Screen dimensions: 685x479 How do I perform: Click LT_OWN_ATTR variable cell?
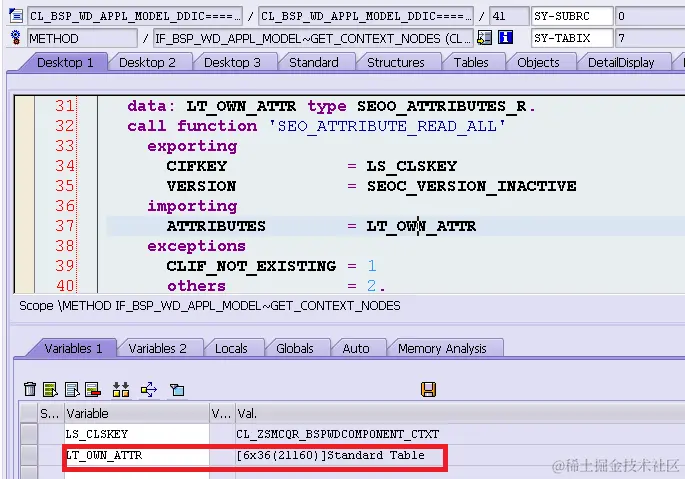(137, 455)
